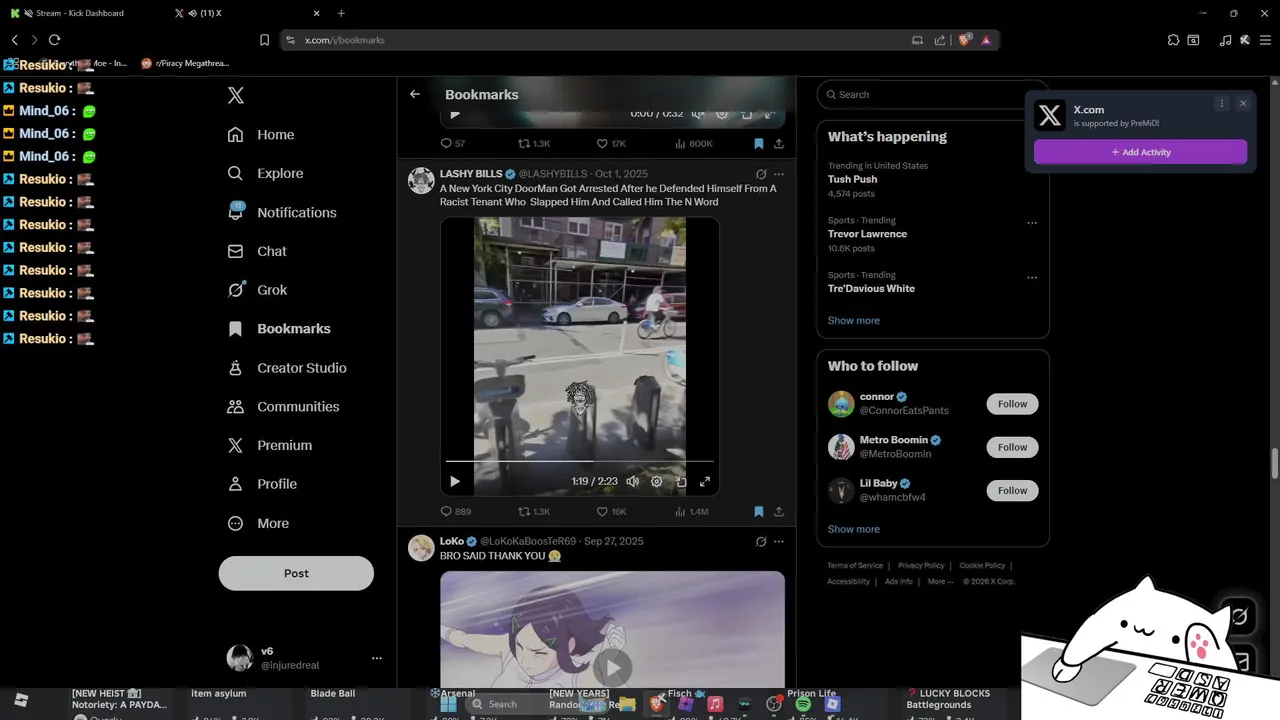Reply to post with 57 comments
Screen dimensions: 1280x720
(453, 144)
